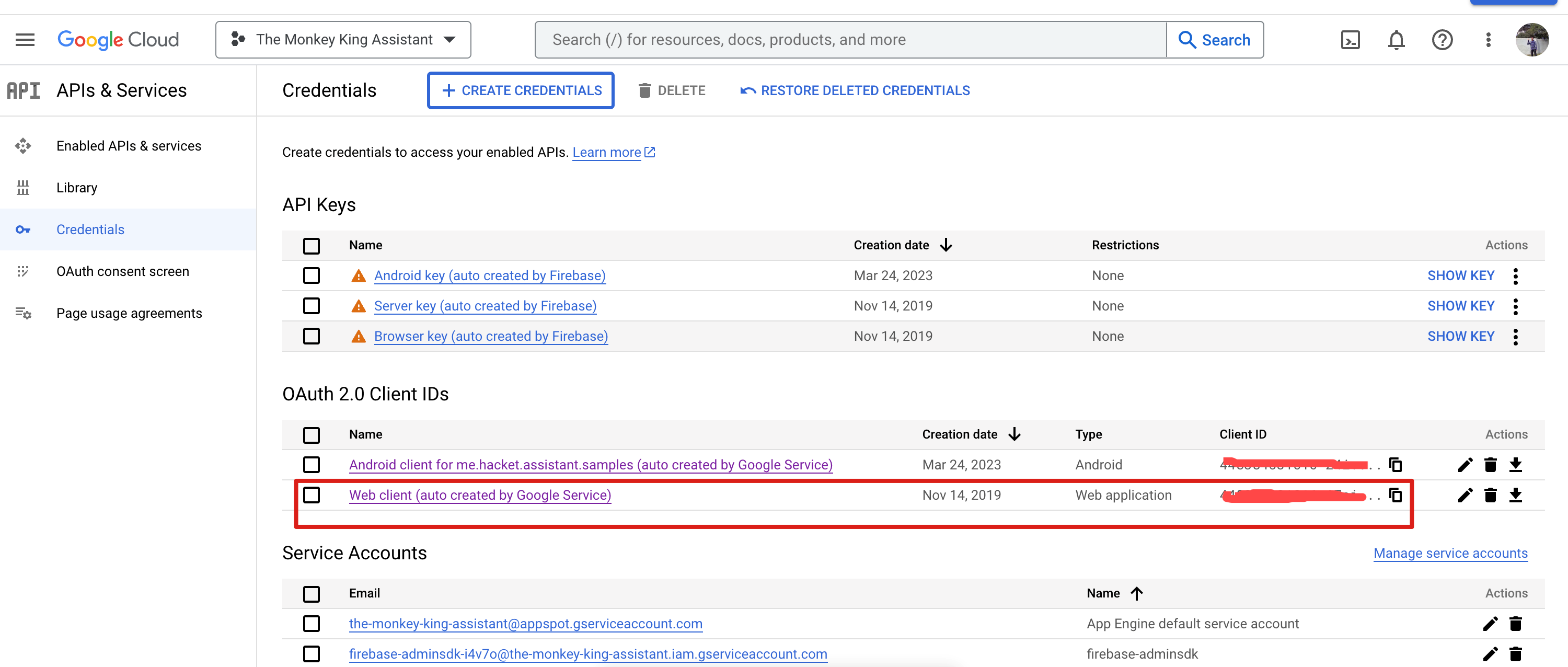
Task: Open the hamburger navigation menu
Action: (x=25, y=40)
